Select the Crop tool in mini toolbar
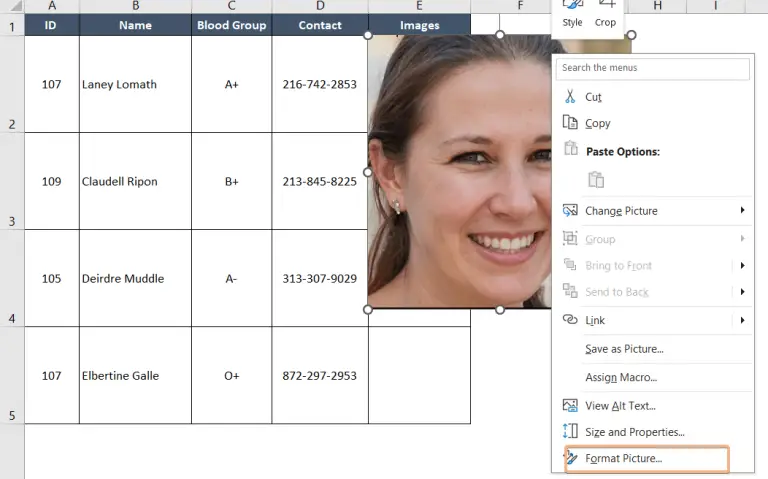 pos(605,14)
